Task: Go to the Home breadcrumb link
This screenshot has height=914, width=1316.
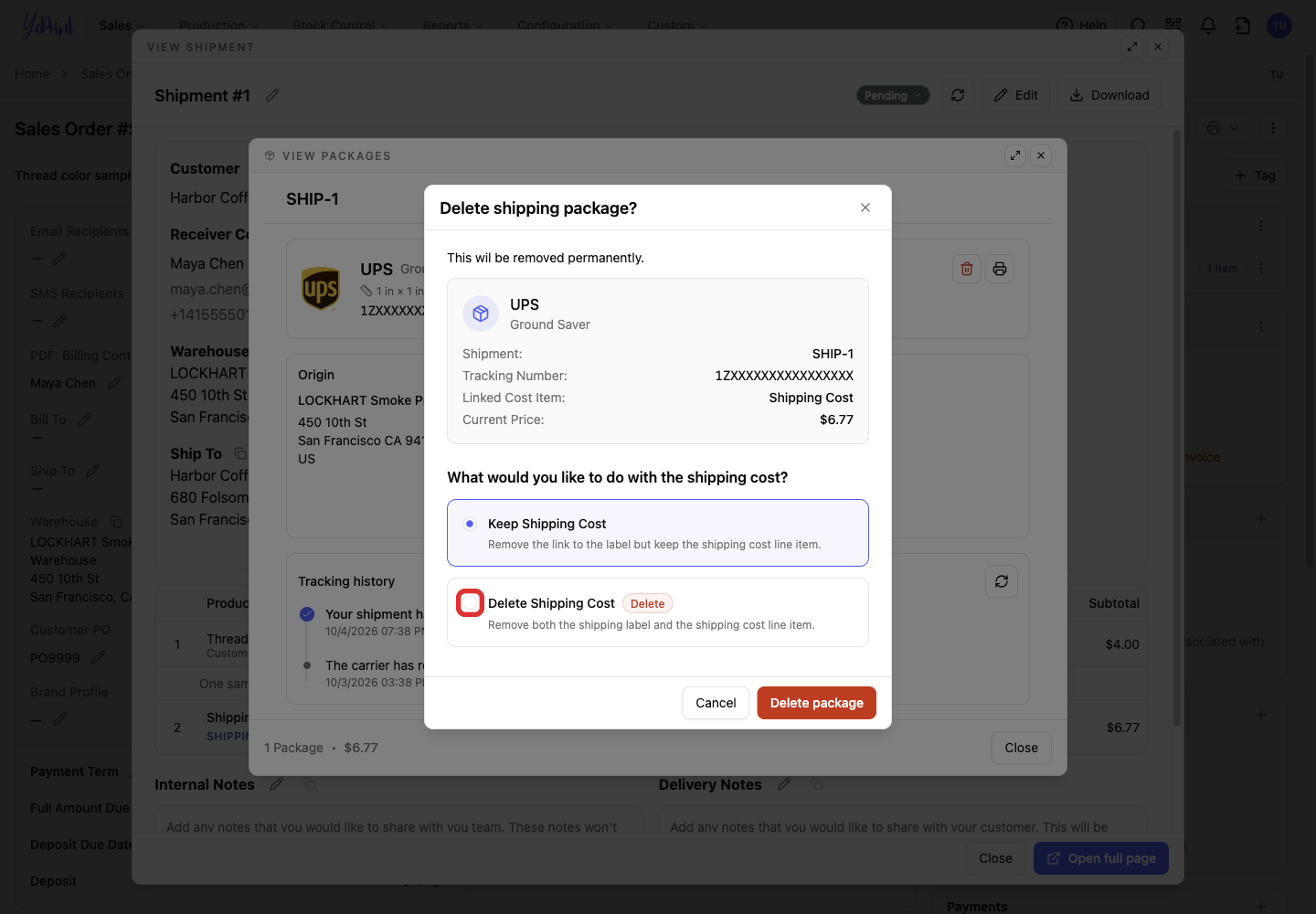Action: click(32, 74)
